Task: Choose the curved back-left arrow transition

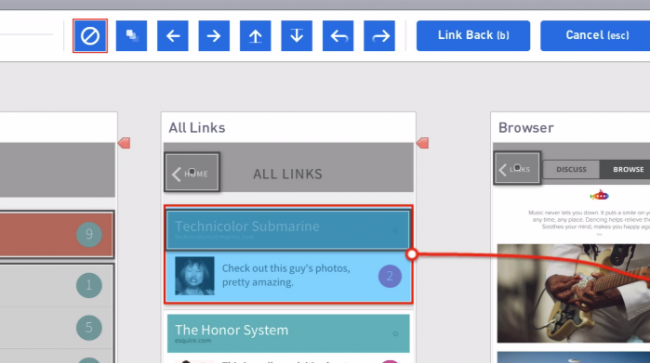Action: [x=338, y=36]
